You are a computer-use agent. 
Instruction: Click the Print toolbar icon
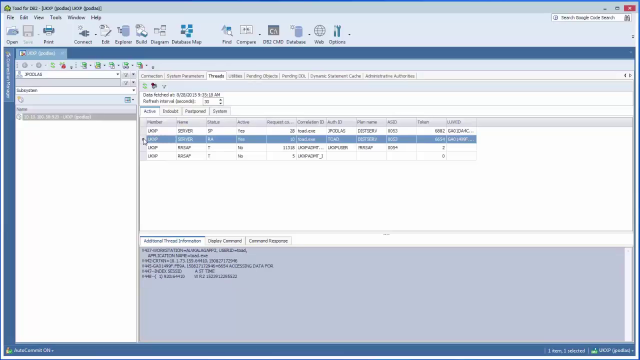click(x=49, y=34)
